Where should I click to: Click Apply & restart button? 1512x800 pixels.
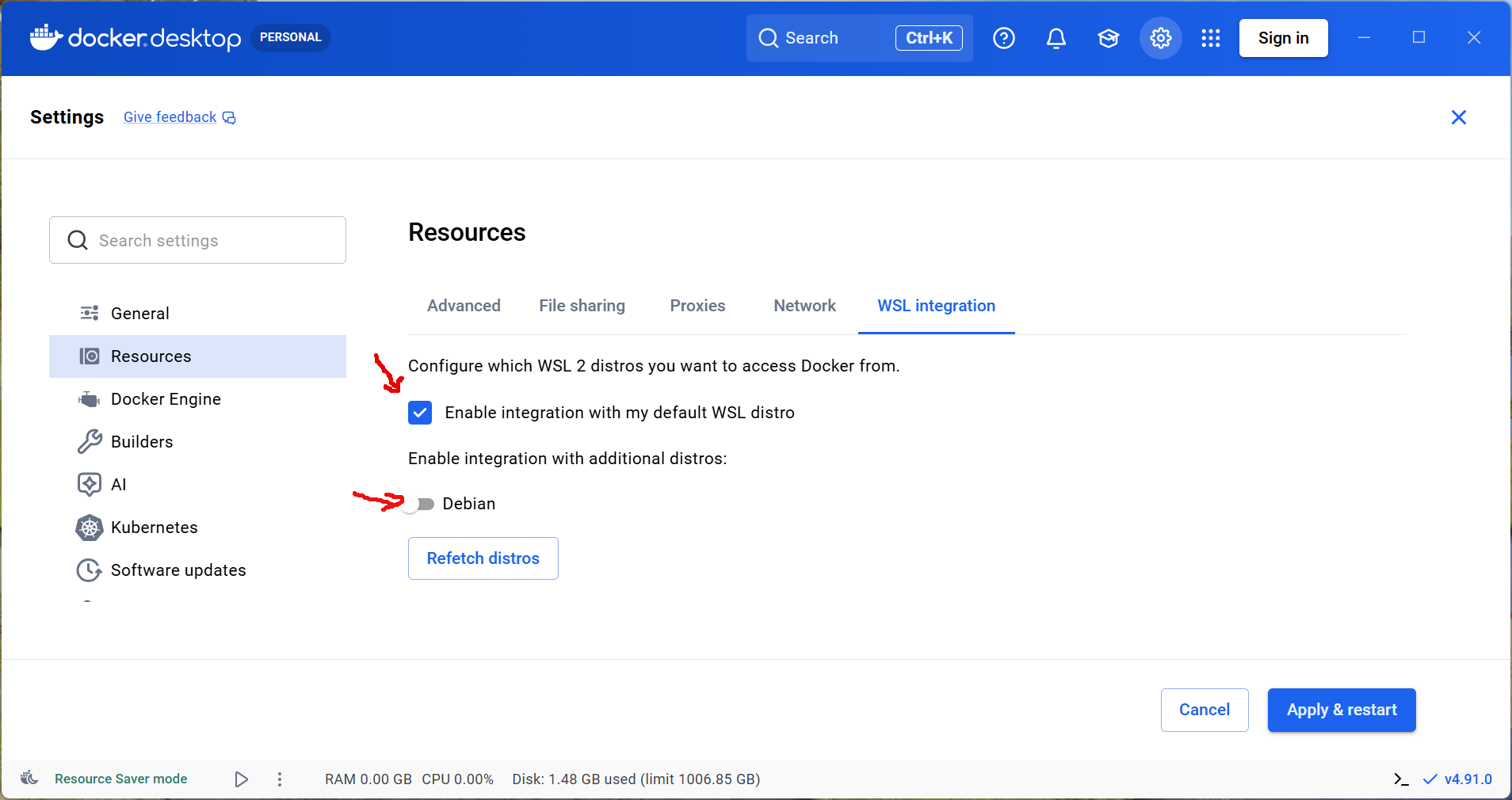pos(1342,710)
